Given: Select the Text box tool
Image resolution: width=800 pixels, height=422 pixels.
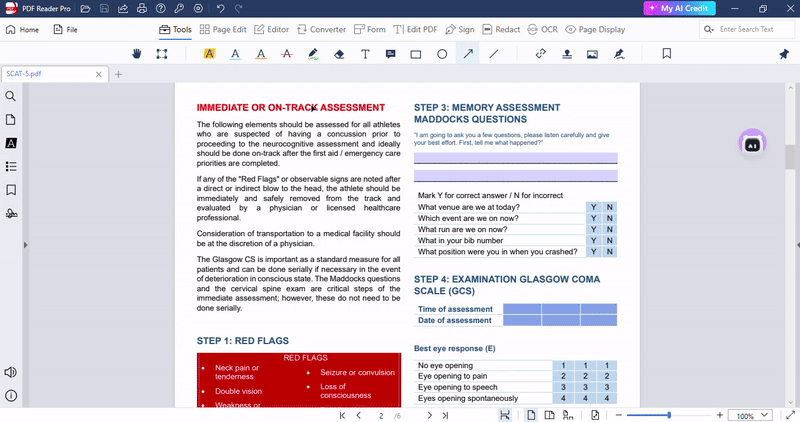Looking at the screenshot, I should pos(365,54).
